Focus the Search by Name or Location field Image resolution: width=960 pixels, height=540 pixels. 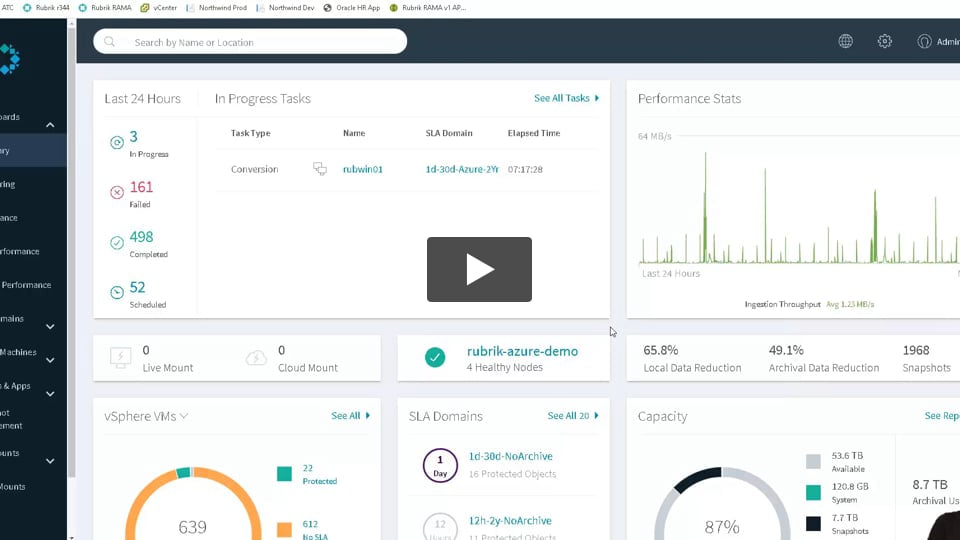tap(250, 42)
